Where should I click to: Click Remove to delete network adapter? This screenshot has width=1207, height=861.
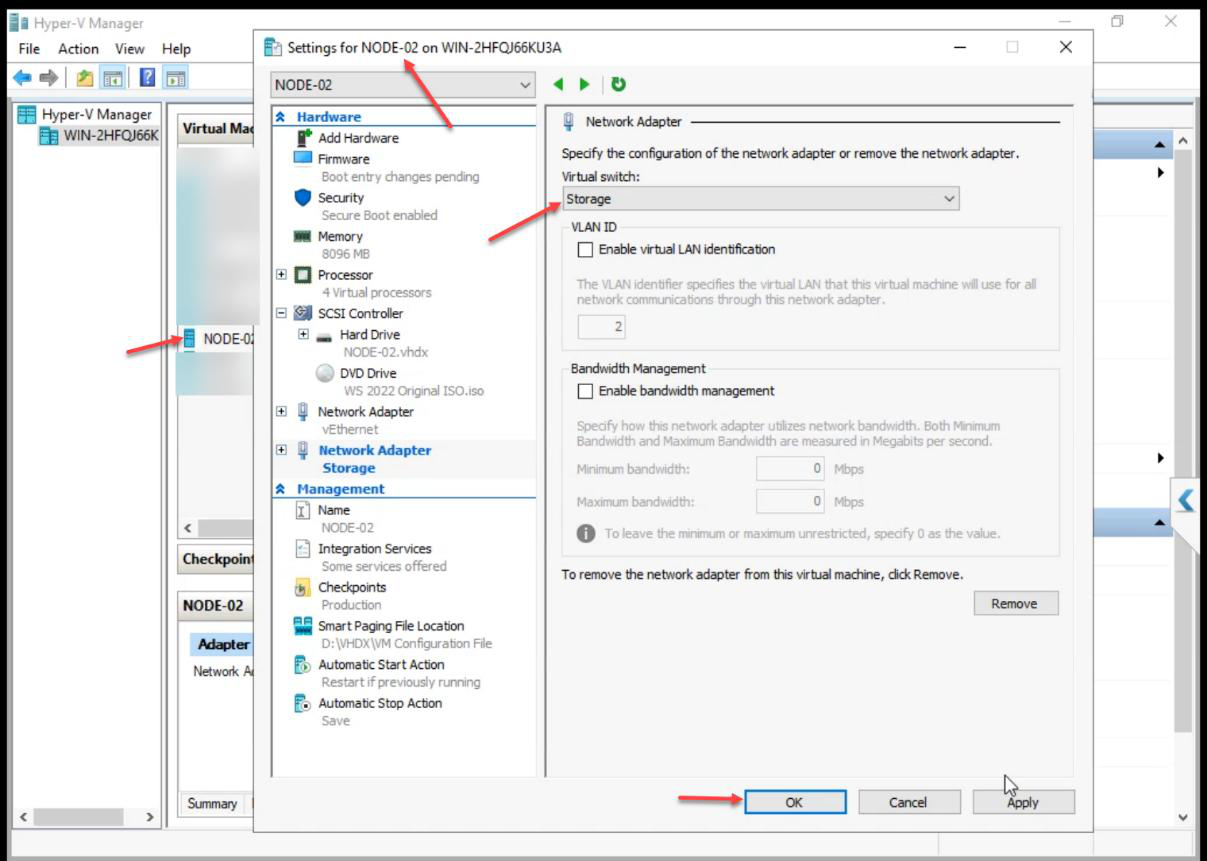[x=1015, y=603]
